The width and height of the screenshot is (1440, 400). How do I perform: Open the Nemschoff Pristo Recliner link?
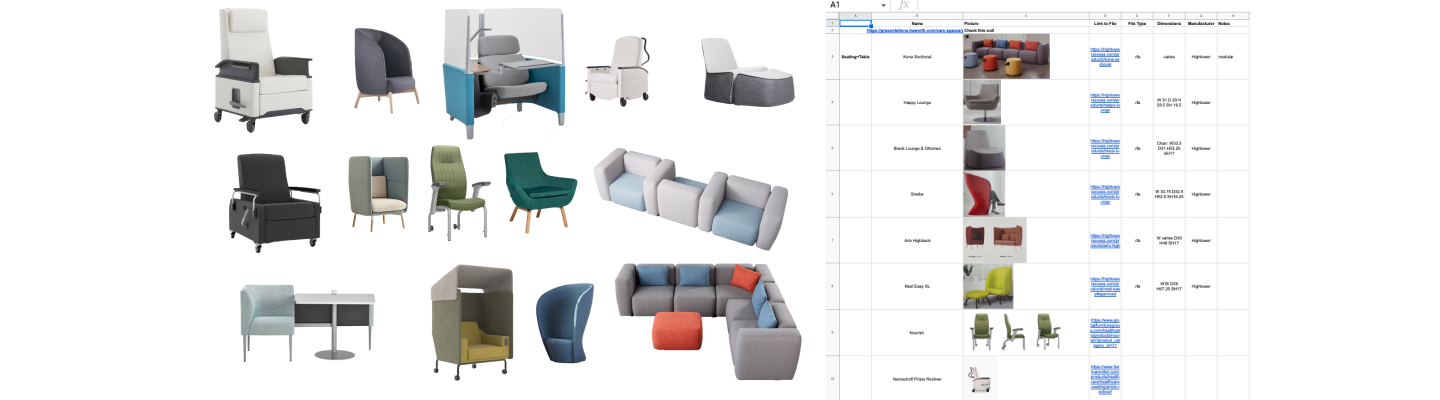click(x=1104, y=379)
